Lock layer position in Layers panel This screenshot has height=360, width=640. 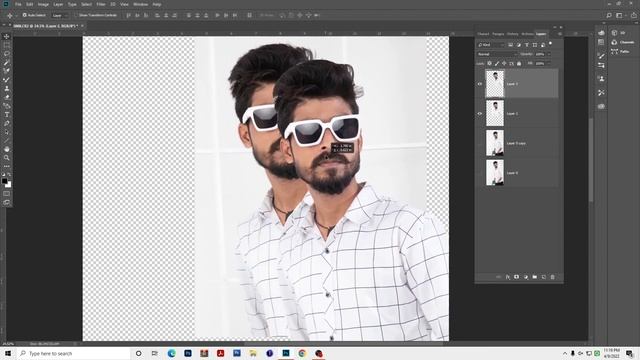click(x=504, y=63)
